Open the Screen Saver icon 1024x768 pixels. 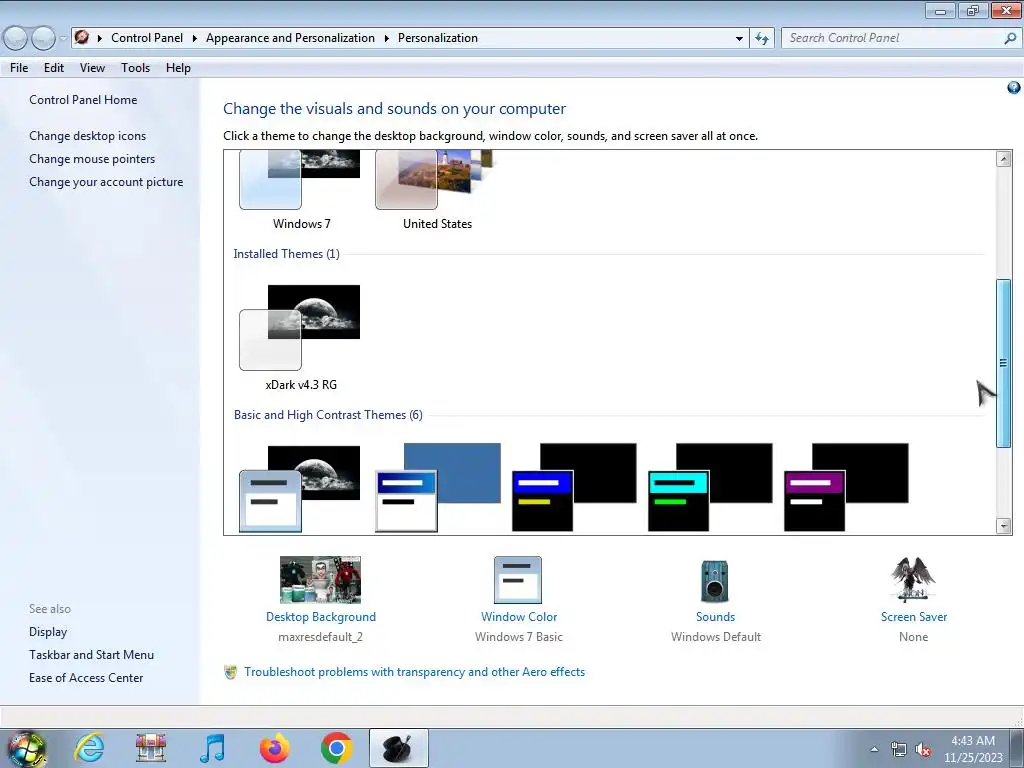(913, 580)
